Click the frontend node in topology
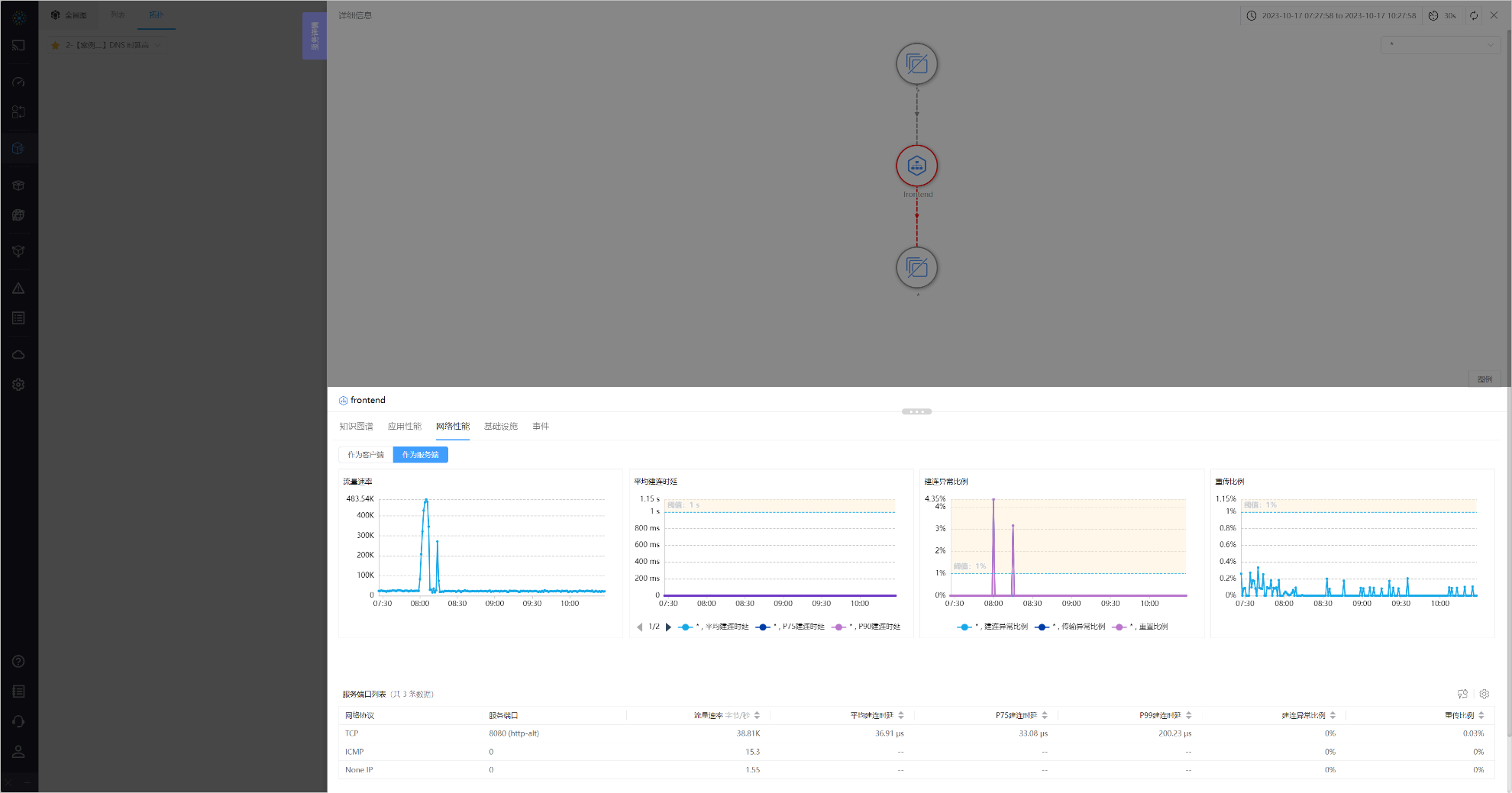This screenshot has height=793, width=1512. point(916,166)
